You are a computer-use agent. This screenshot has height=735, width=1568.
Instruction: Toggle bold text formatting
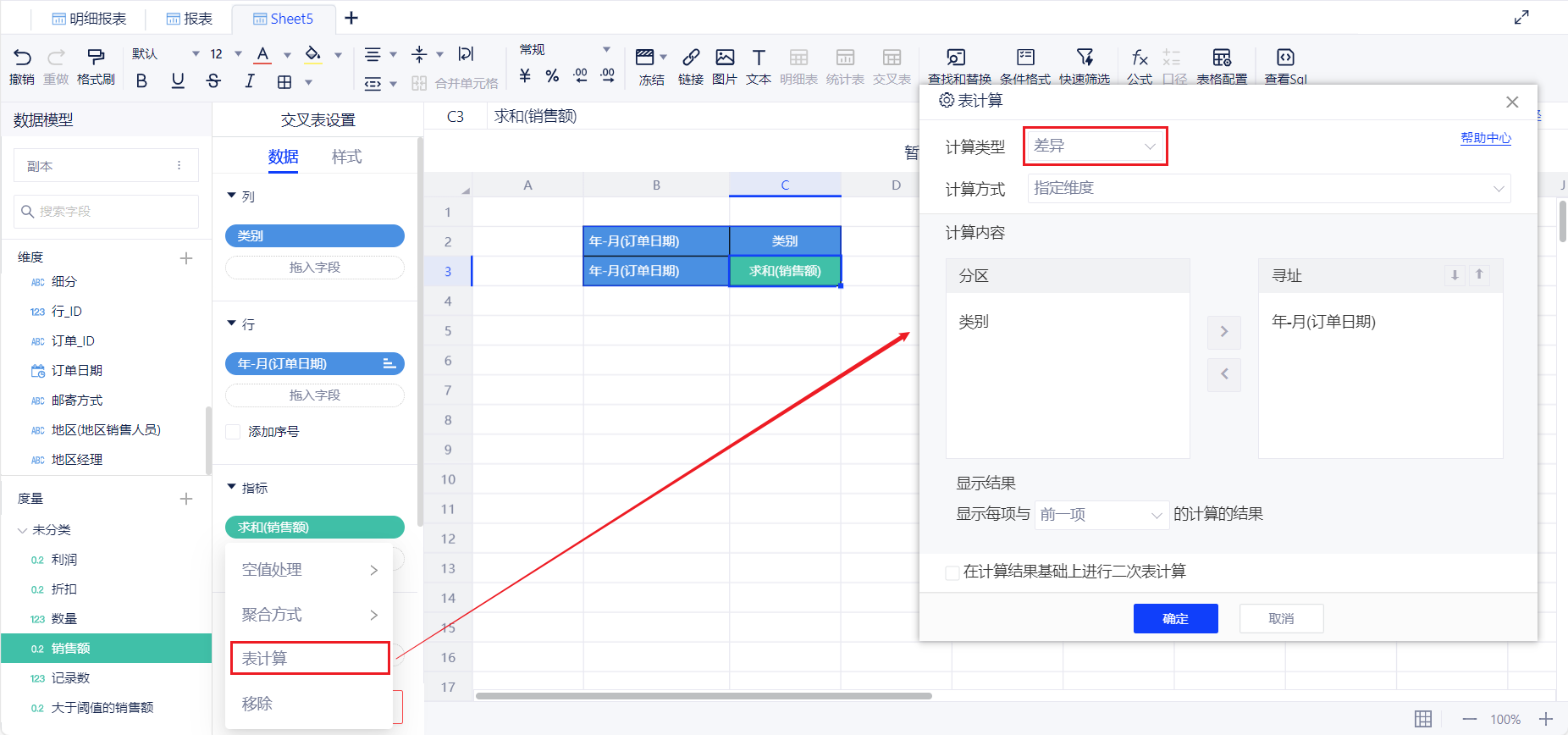[141, 81]
